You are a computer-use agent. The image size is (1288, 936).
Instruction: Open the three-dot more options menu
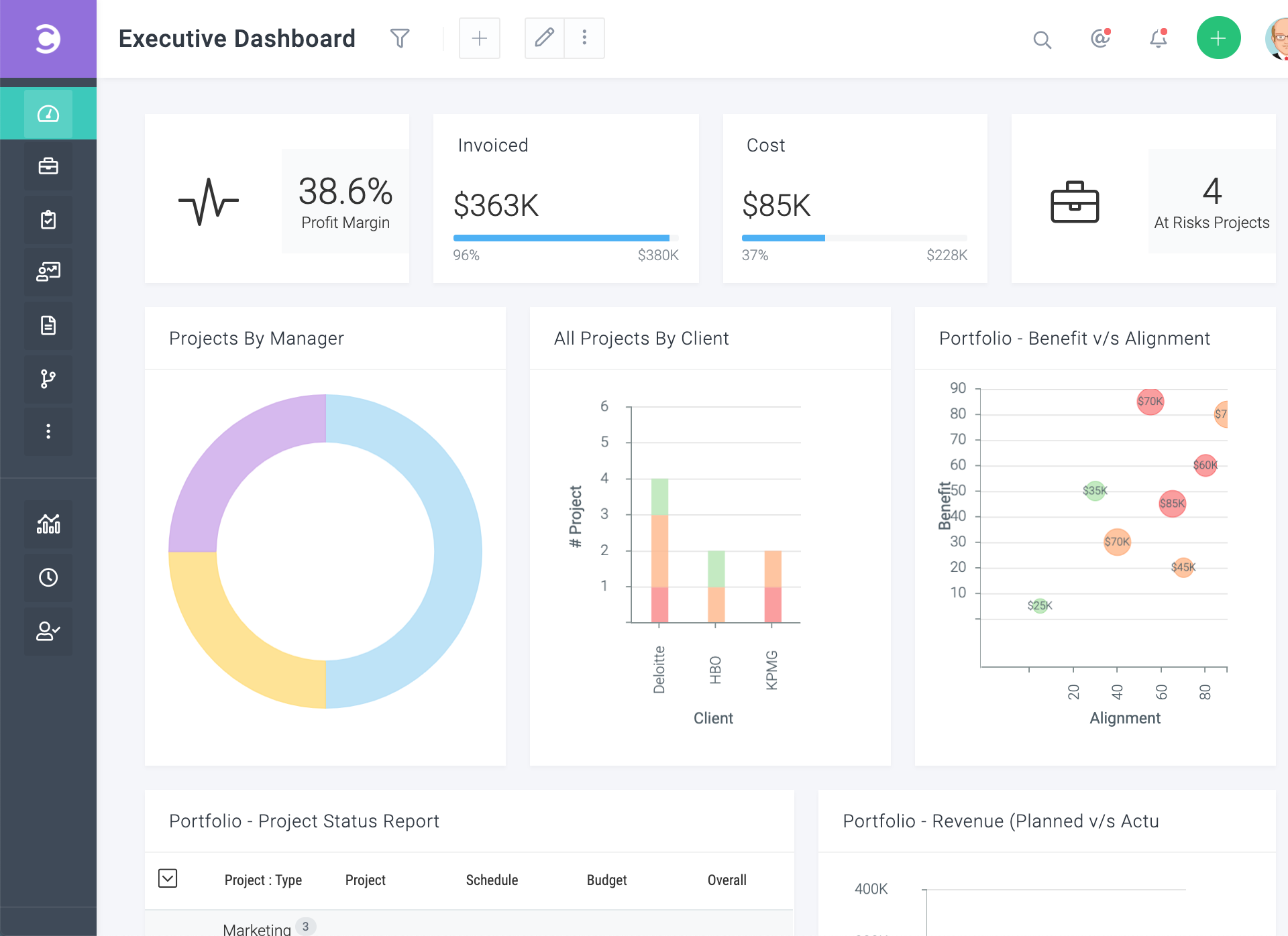tap(583, 37)
